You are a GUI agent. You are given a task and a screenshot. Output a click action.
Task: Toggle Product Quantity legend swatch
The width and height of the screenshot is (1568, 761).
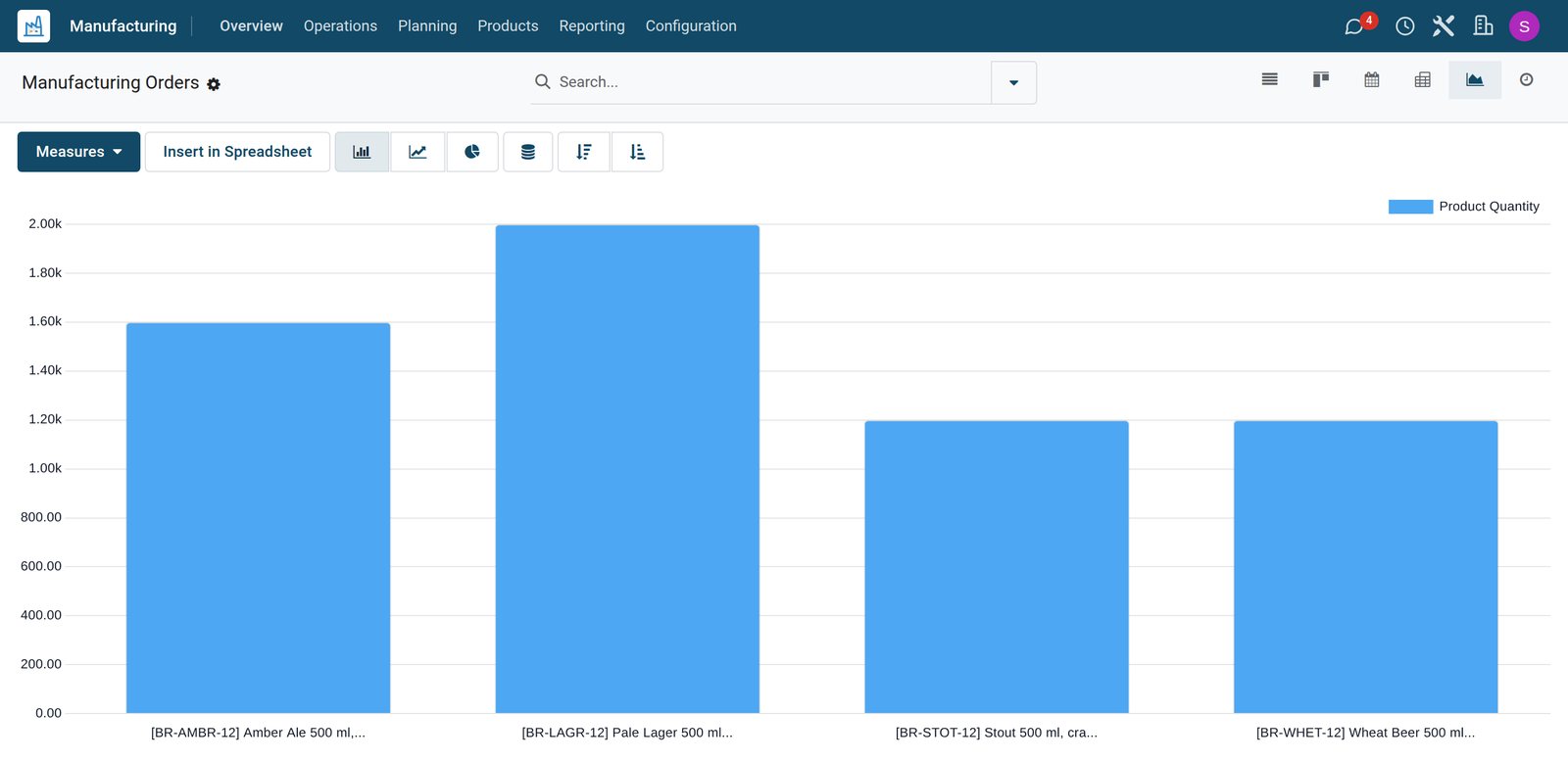[x=1410, y=207]
